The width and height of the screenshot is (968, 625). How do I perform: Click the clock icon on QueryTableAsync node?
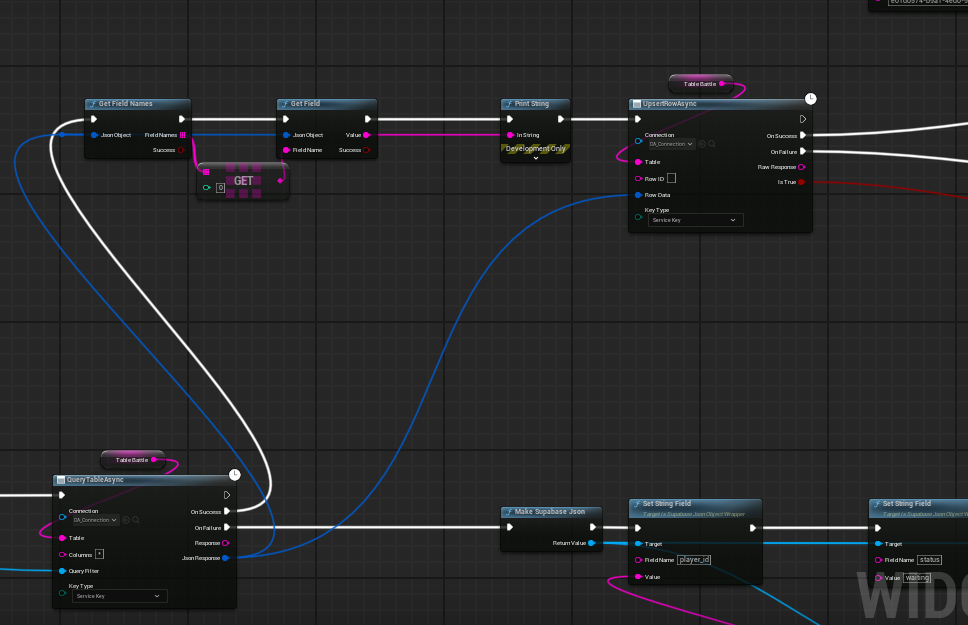click(x=234, y=474)
